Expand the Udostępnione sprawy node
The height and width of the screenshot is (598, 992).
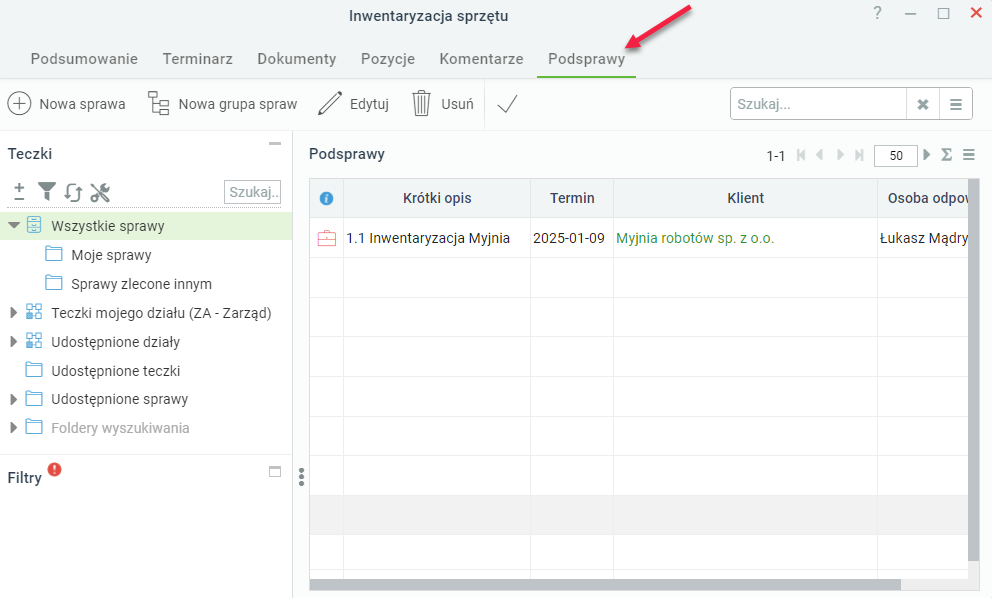coord(13,399)
